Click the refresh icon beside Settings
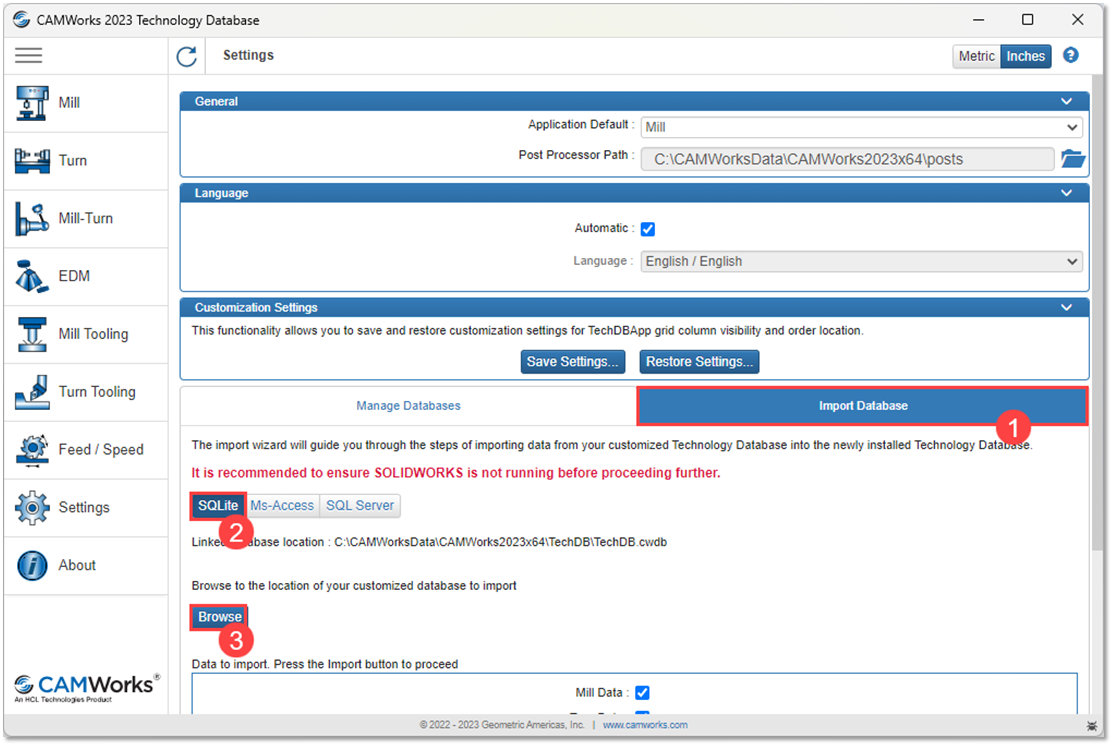The image size is (1113, 746). [187, 57]
